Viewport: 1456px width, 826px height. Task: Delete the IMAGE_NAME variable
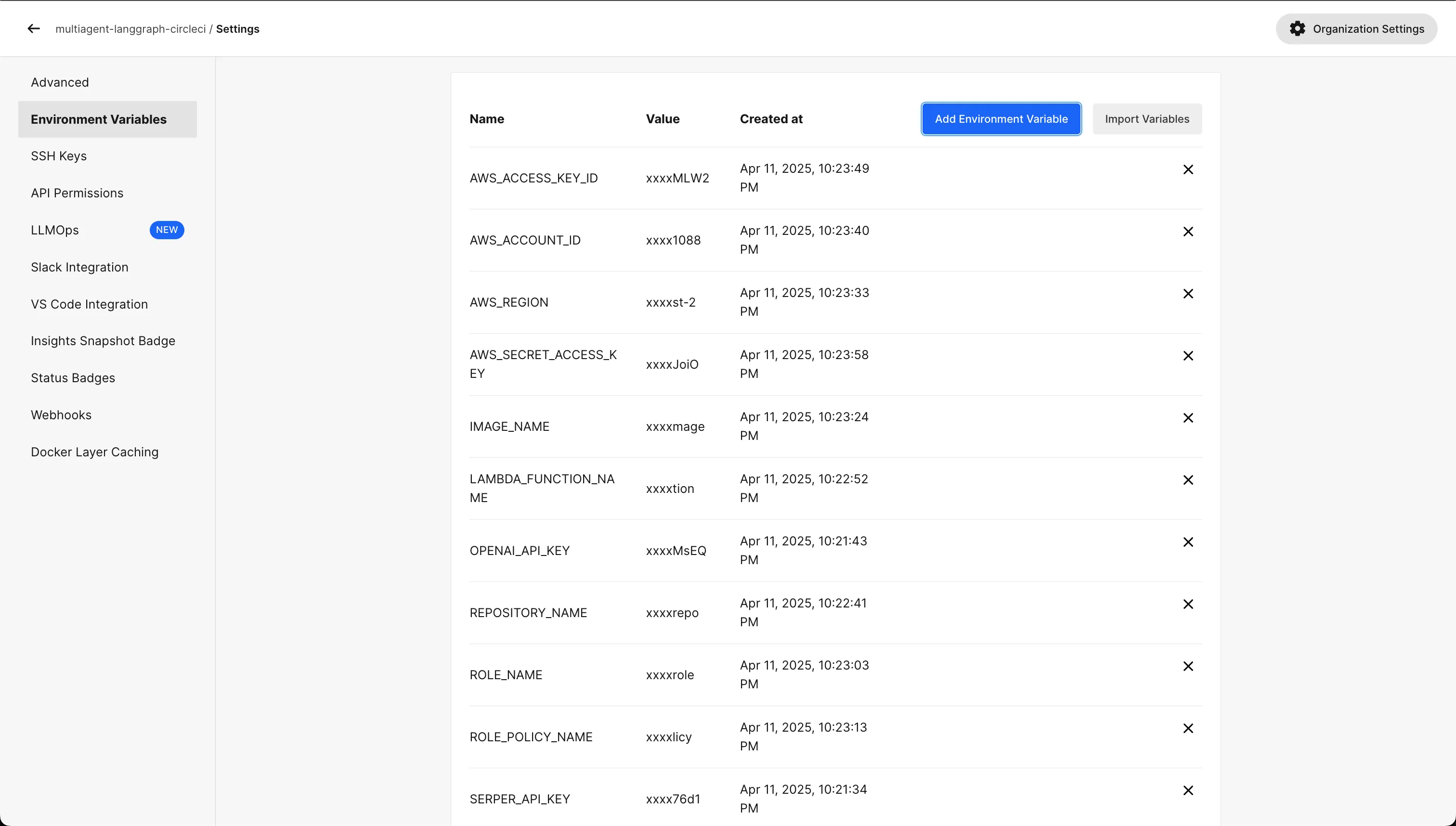[x=1188, y=418]
